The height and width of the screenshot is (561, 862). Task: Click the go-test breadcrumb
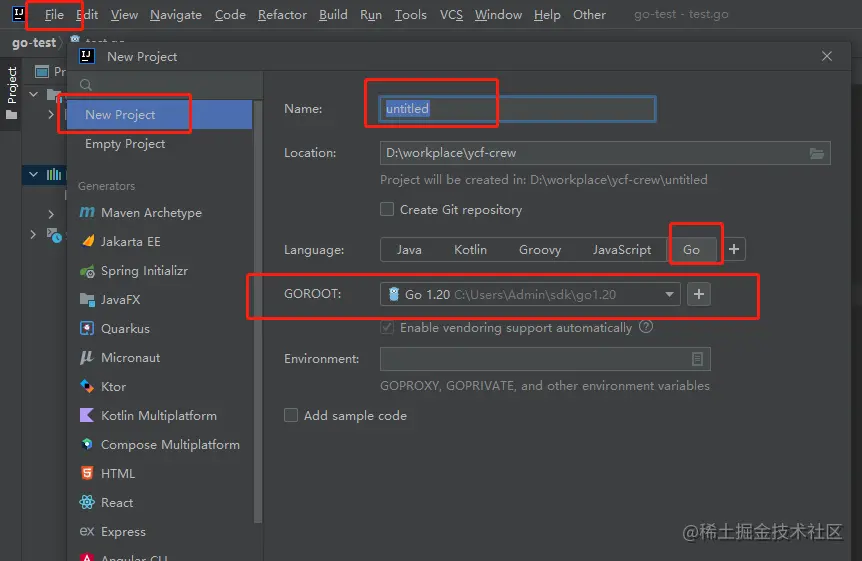[x=34, y=43]
